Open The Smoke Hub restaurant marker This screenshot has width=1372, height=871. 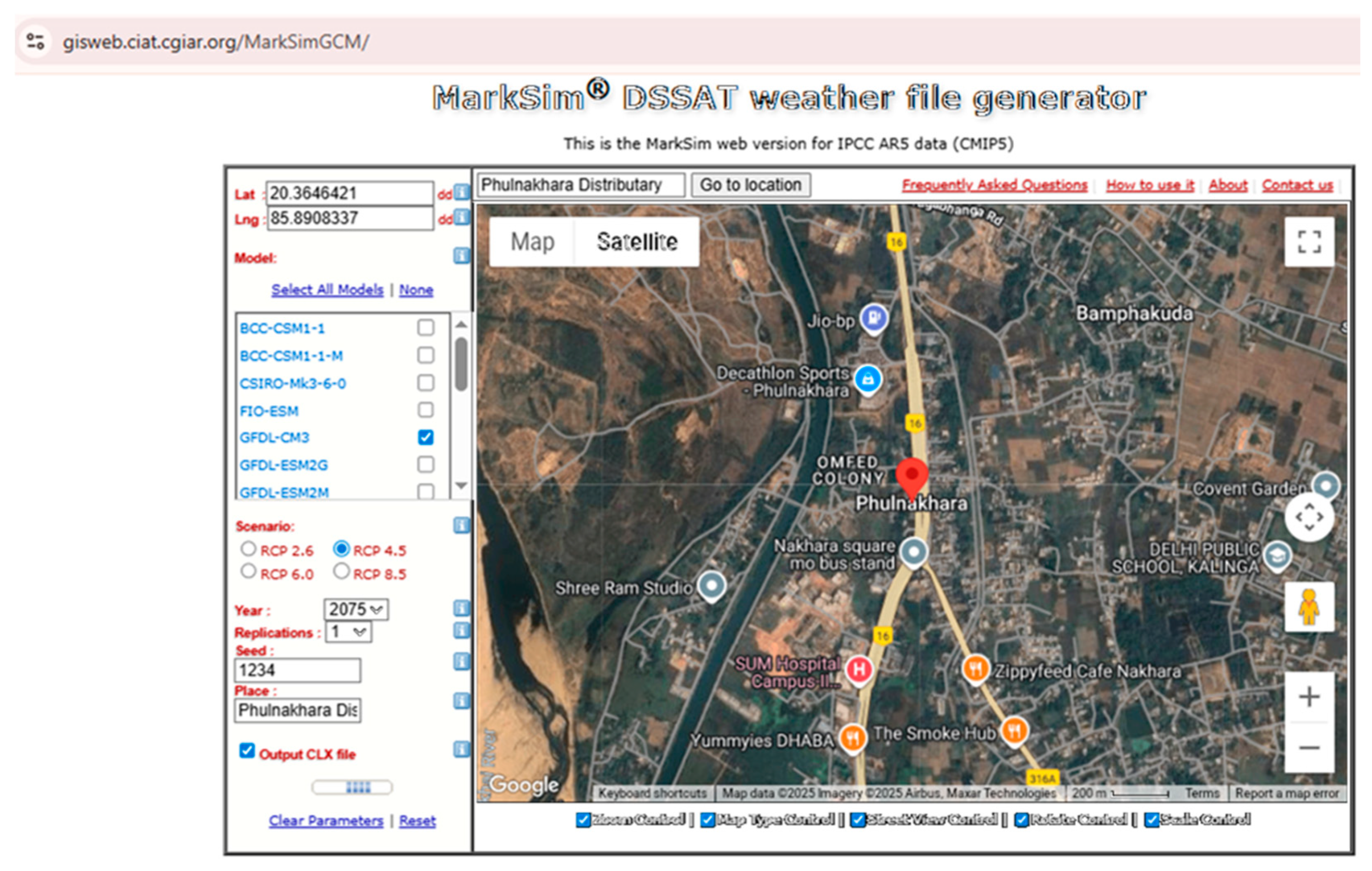[x=1014, y=731]
